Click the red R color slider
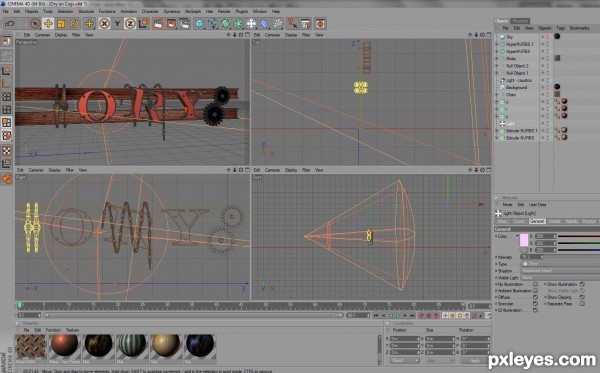The height and width of the screenshot is (373, 600). (579, 236)
